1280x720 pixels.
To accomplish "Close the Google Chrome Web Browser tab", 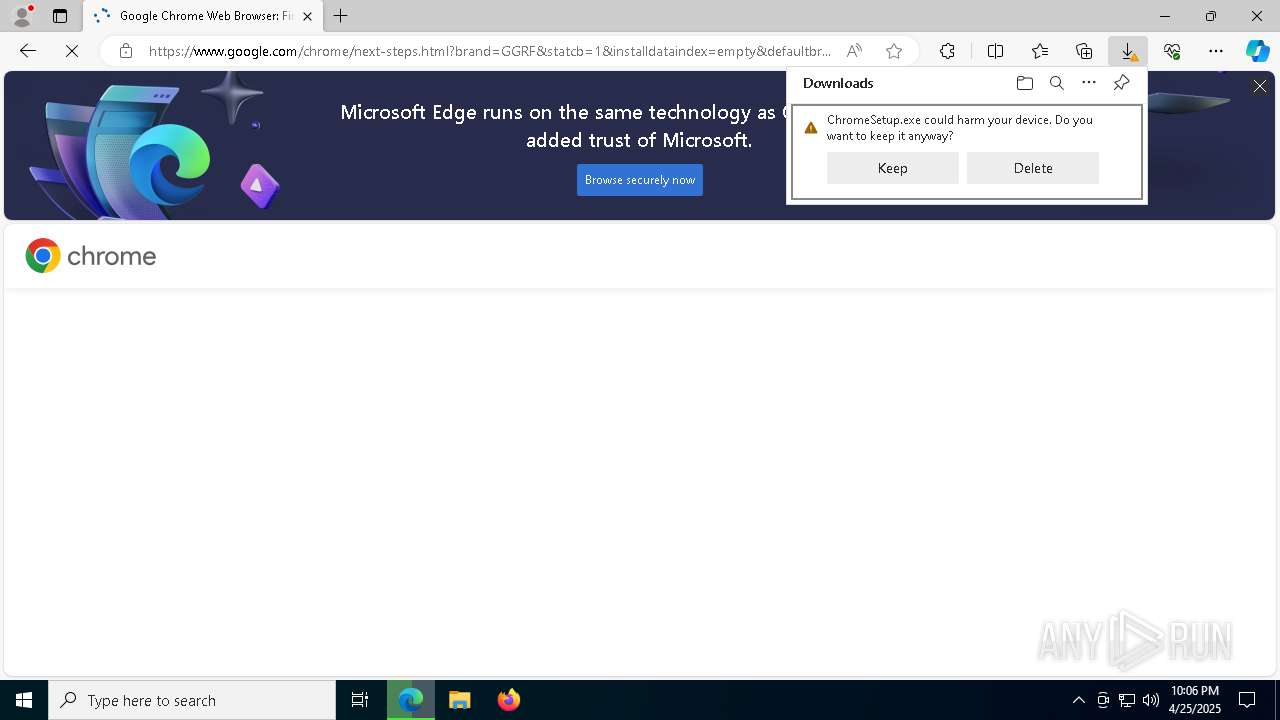I will click(307, 16).
